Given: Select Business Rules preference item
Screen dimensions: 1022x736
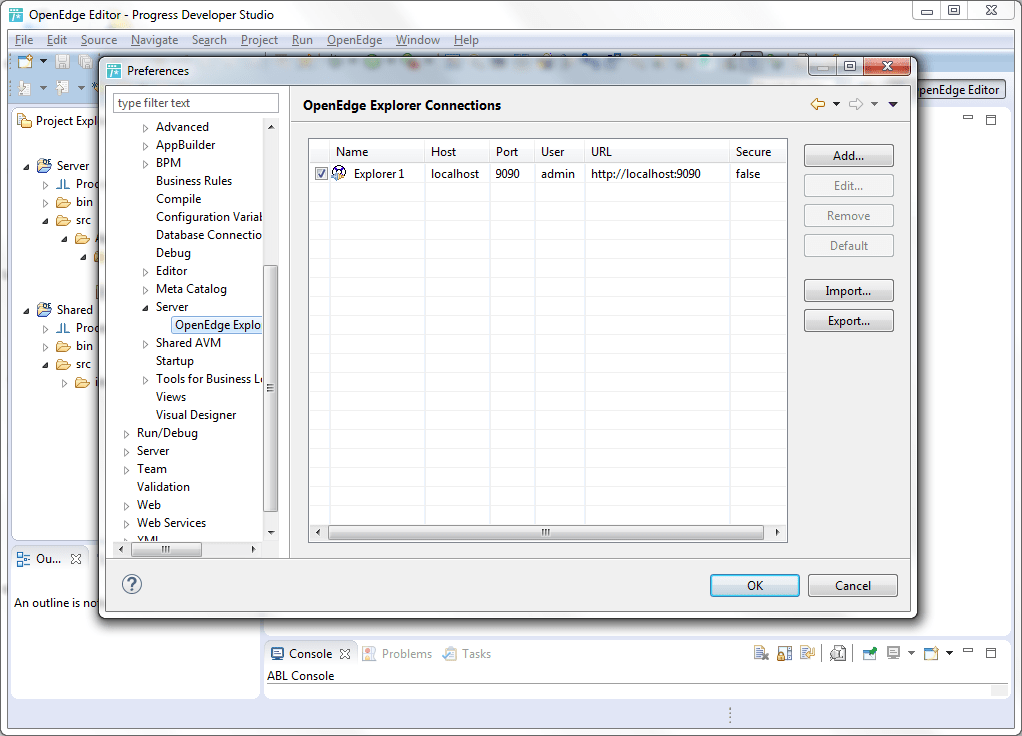Looking at the screenshot, I should 194,181.
